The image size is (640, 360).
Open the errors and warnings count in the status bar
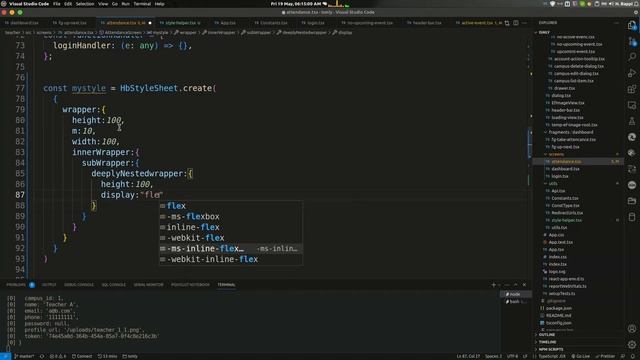58,356
